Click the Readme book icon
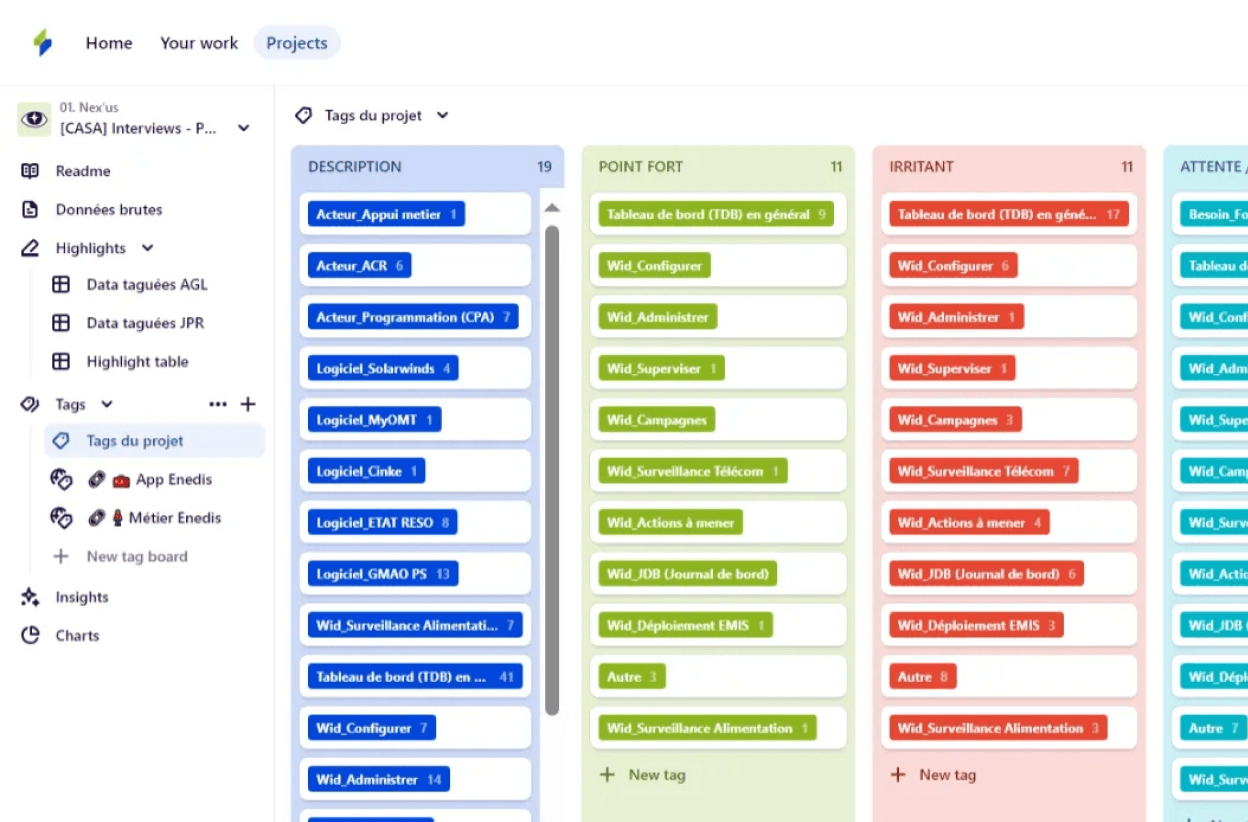This screenshot has height=822, width=1248. pos(30,171)
